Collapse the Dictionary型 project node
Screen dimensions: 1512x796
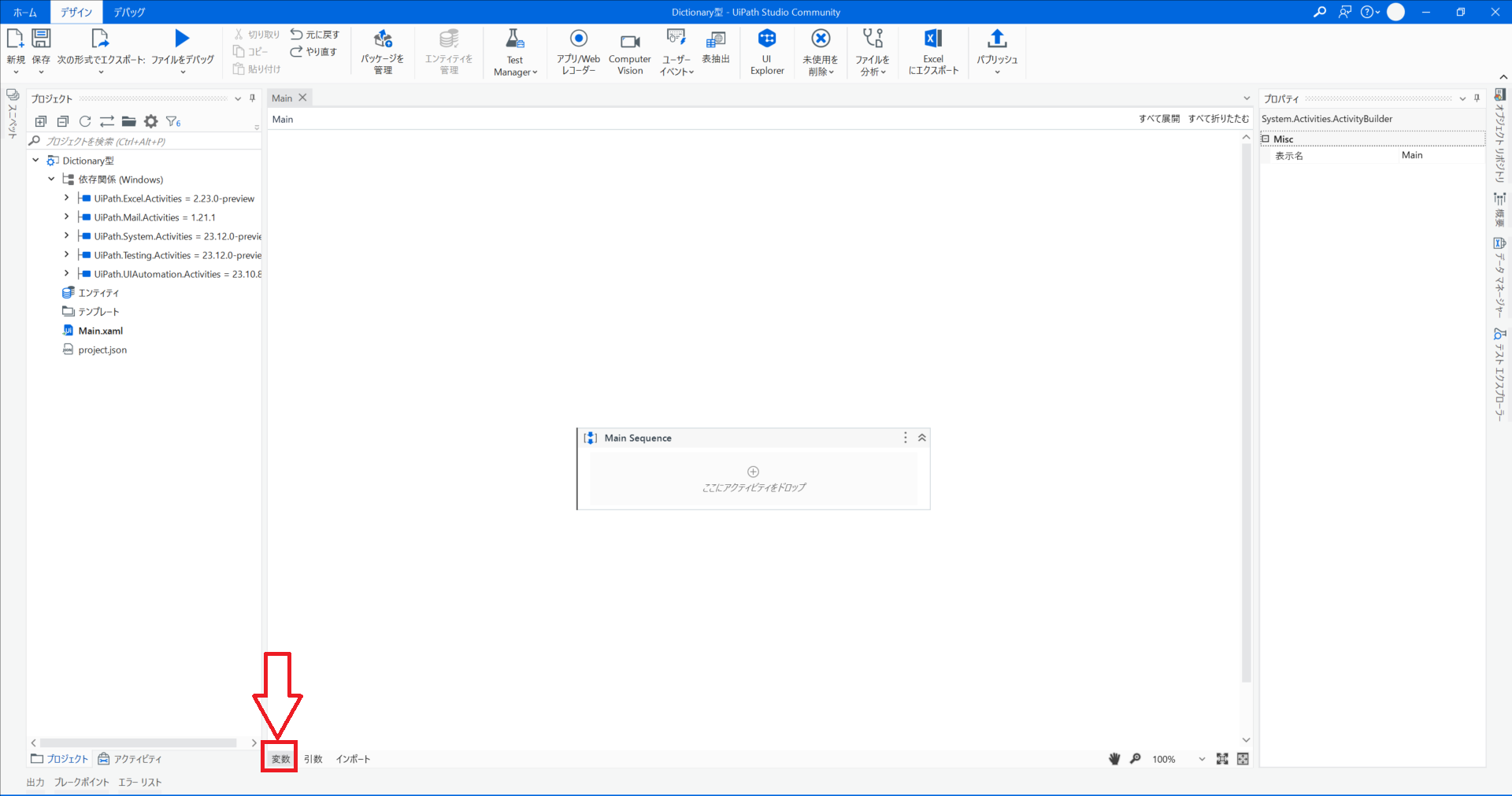click(35, 160)
